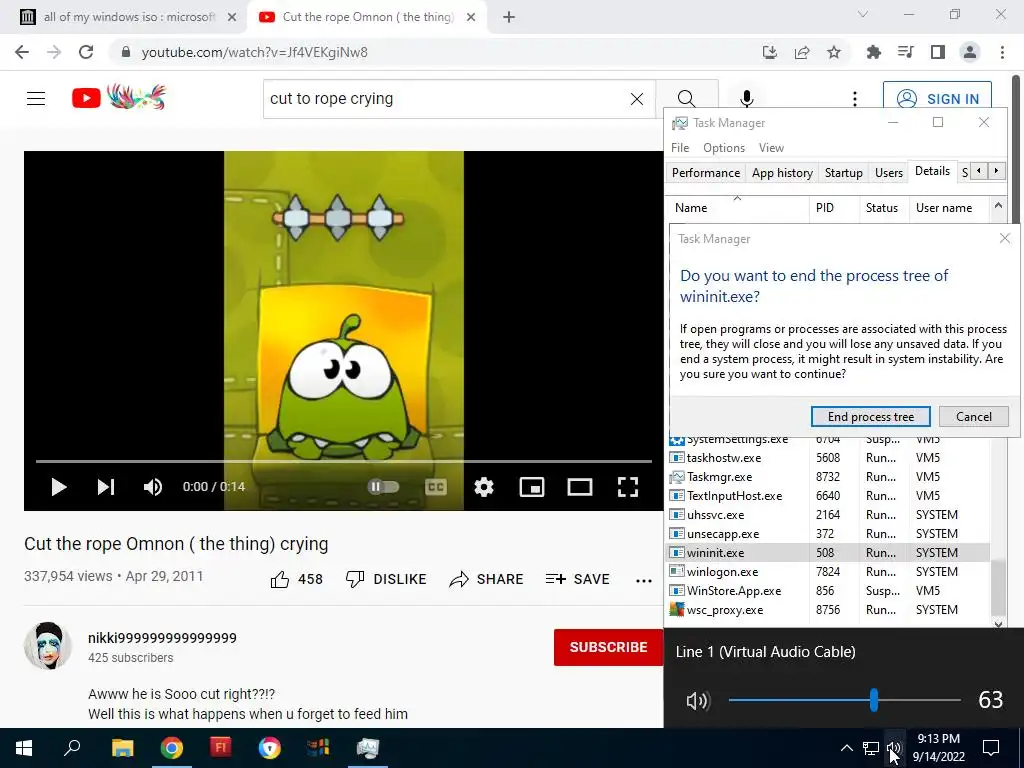Viewport: 1024px width, 768px height.
Task: Mute Line 1 Virtual Audio Cable speaker
Action: point(697,701)
